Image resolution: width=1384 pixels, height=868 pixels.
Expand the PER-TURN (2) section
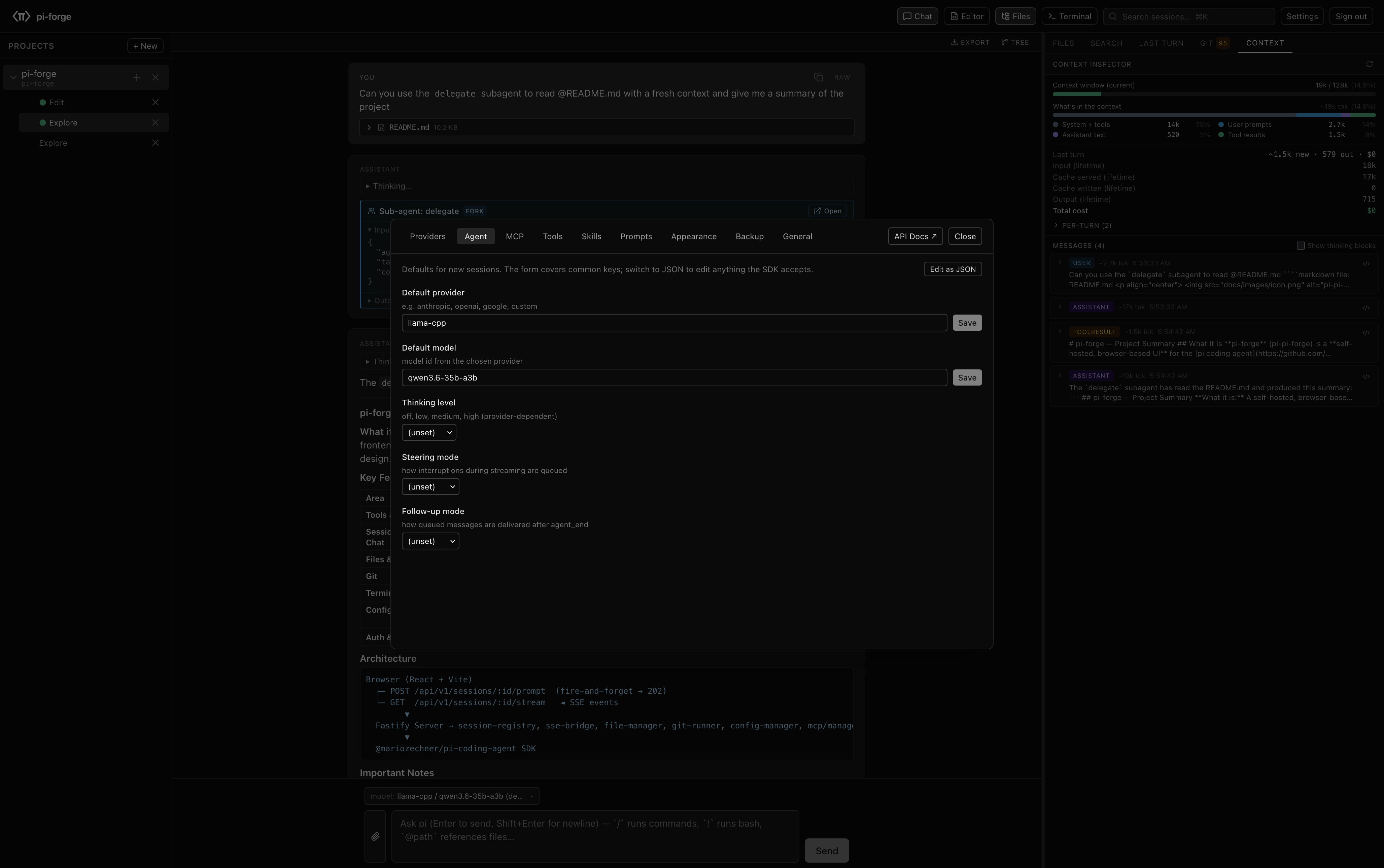1082,226
